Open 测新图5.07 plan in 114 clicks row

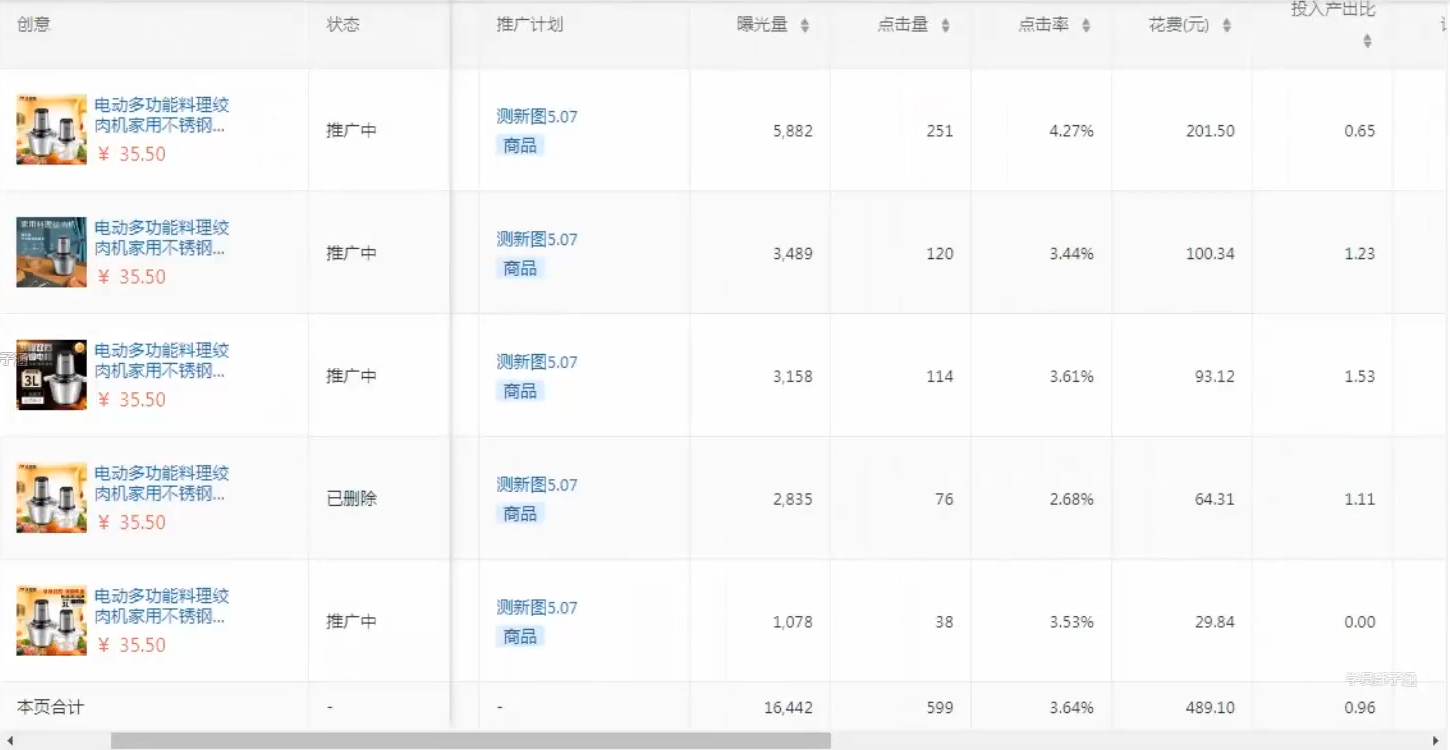coord(537,362)
